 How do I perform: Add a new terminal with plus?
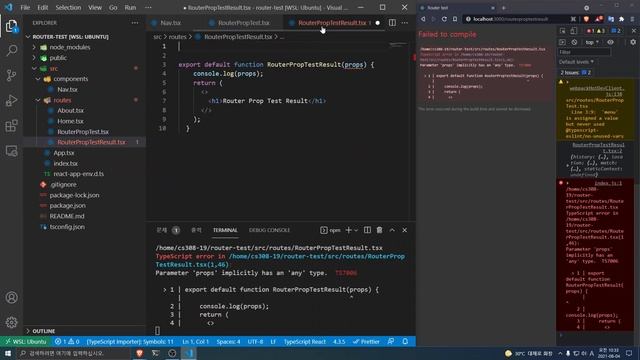(x=349, y=230)
